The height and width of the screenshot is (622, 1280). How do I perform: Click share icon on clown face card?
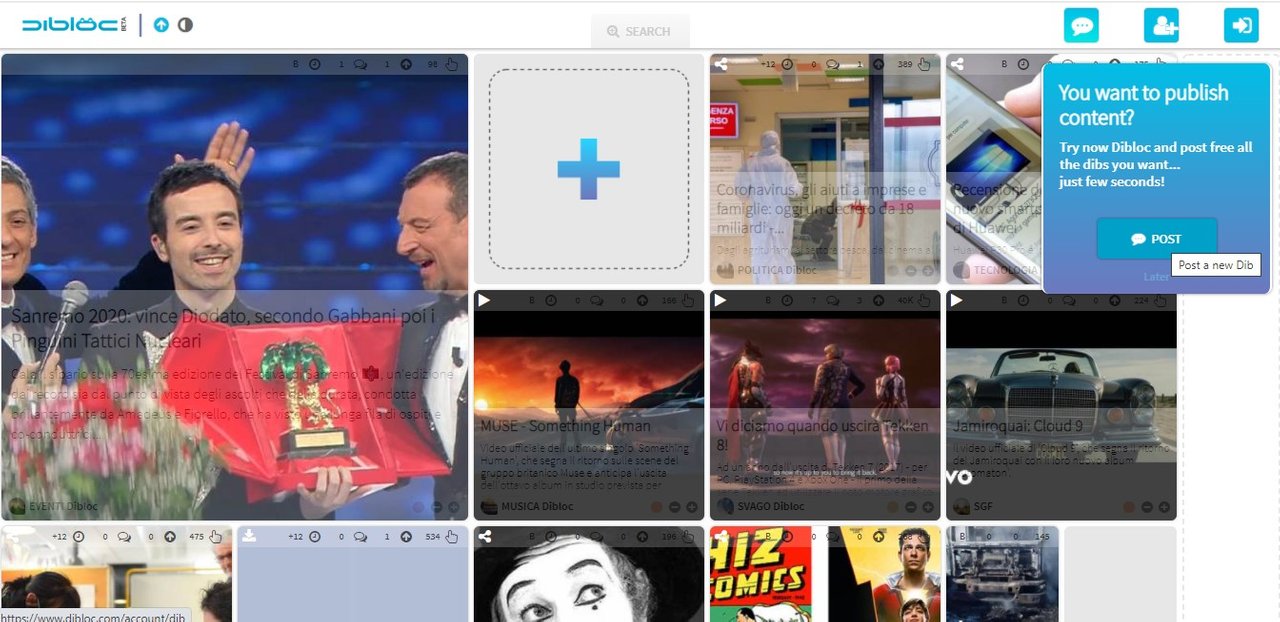[485, 536]
